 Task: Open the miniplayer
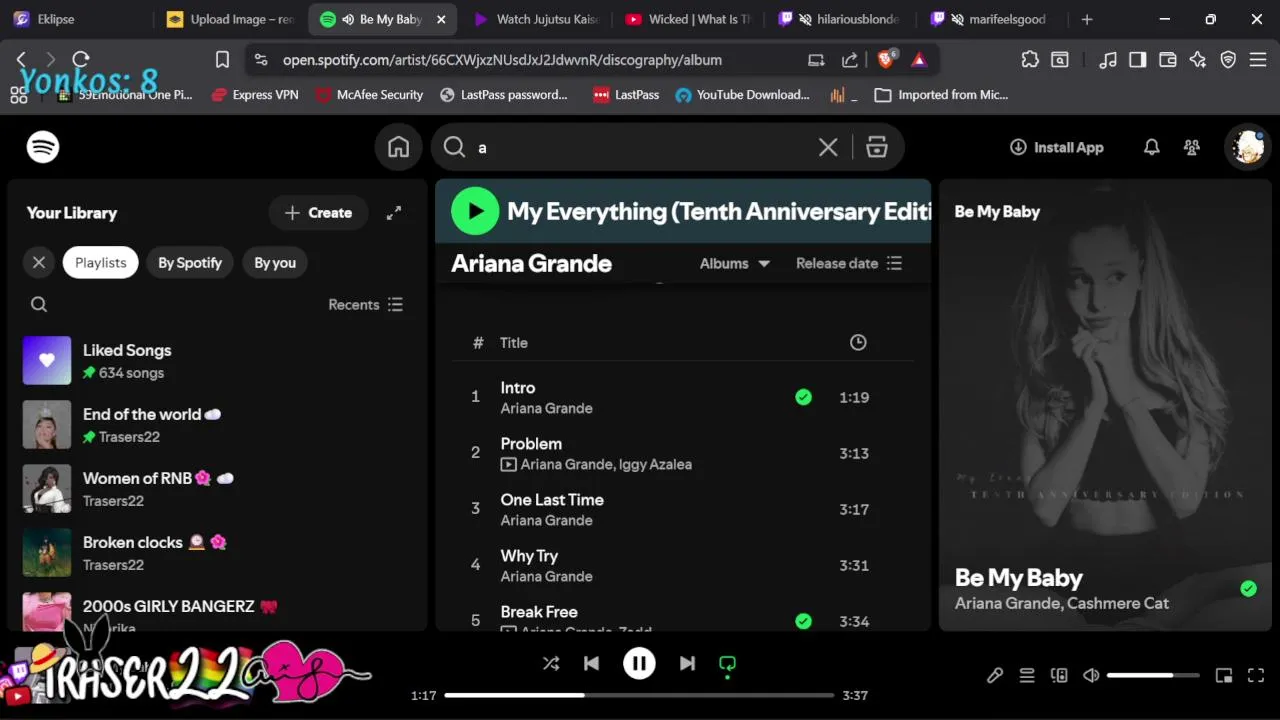[x=1224, y=675]
